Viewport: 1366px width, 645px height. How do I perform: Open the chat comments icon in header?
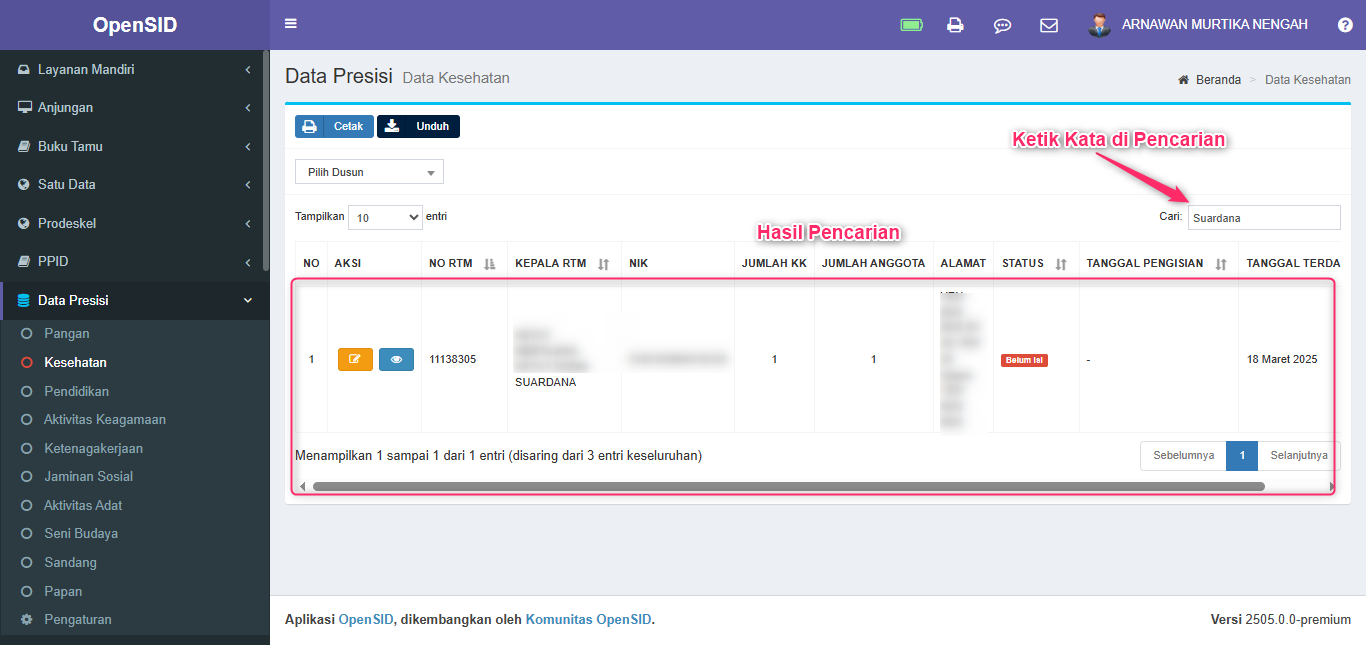click(x=1002, y=26)
